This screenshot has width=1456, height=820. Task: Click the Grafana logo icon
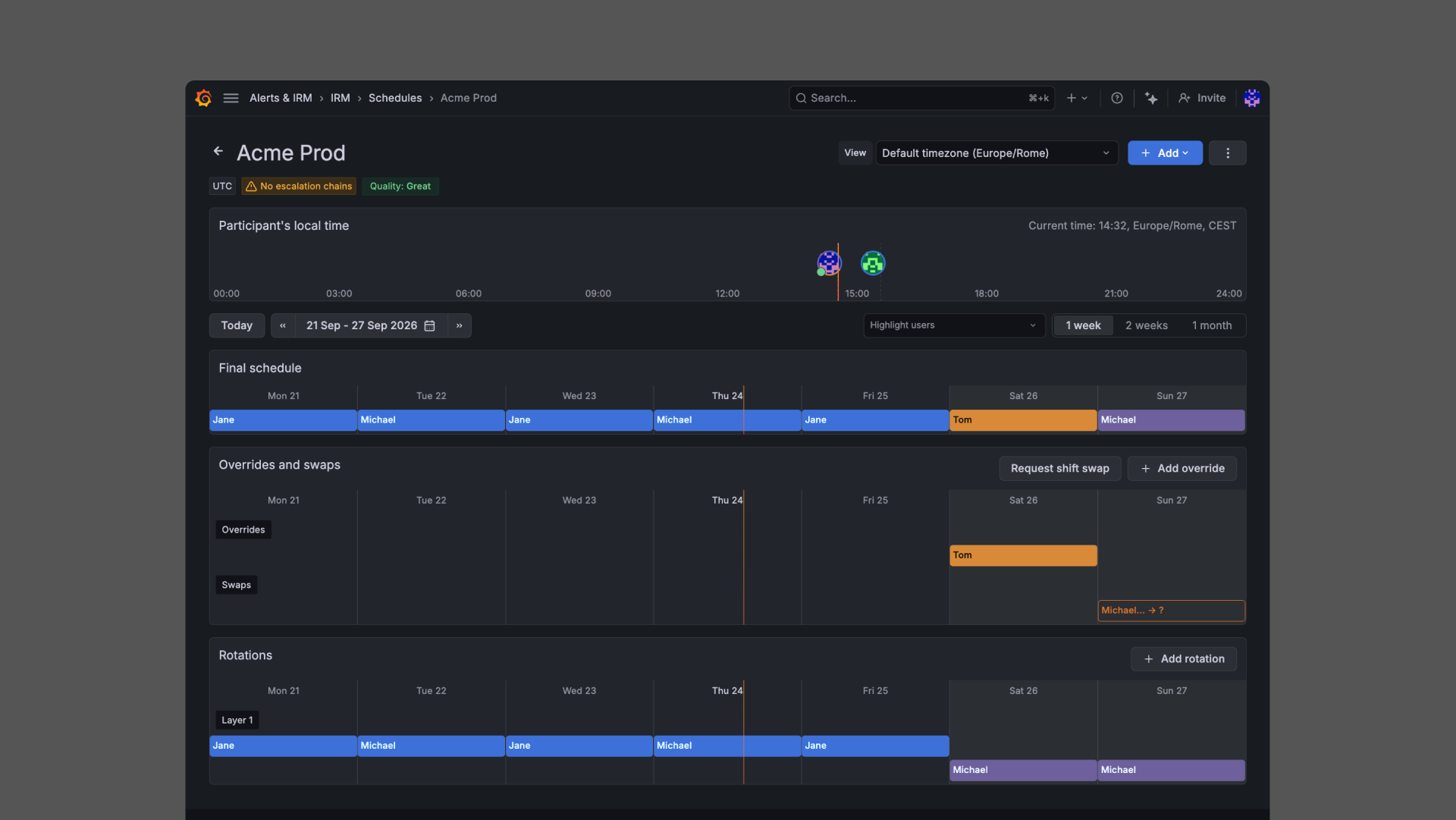[x=203, y=98]
